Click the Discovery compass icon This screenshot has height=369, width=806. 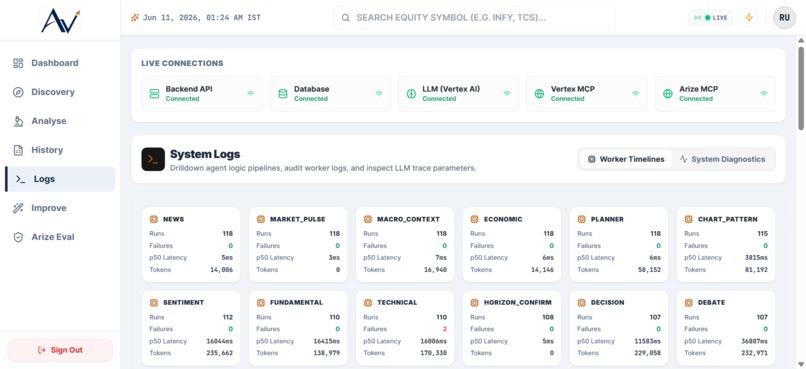(19, 92)
